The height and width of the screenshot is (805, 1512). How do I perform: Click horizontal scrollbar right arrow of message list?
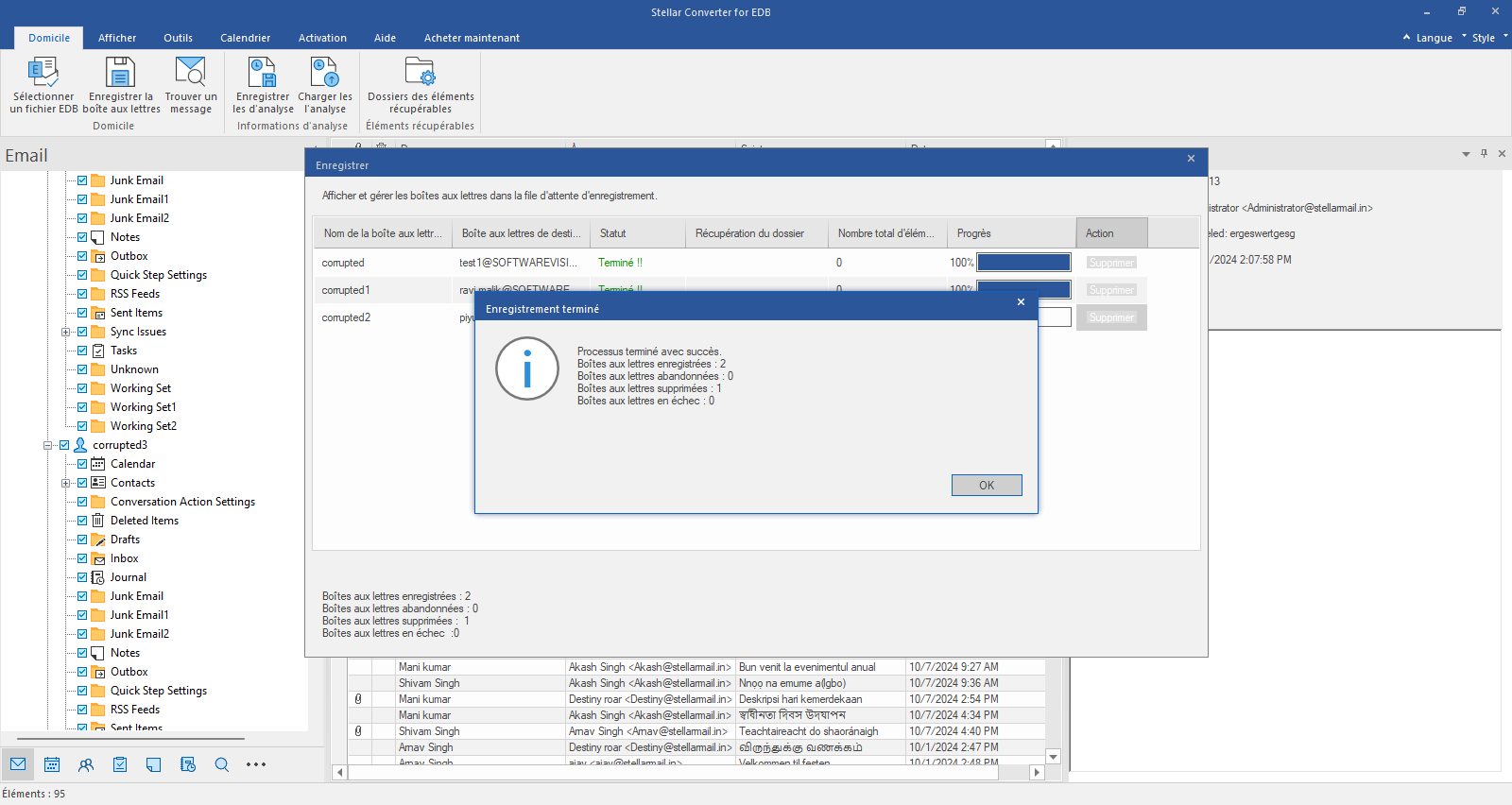[1037, 772]
